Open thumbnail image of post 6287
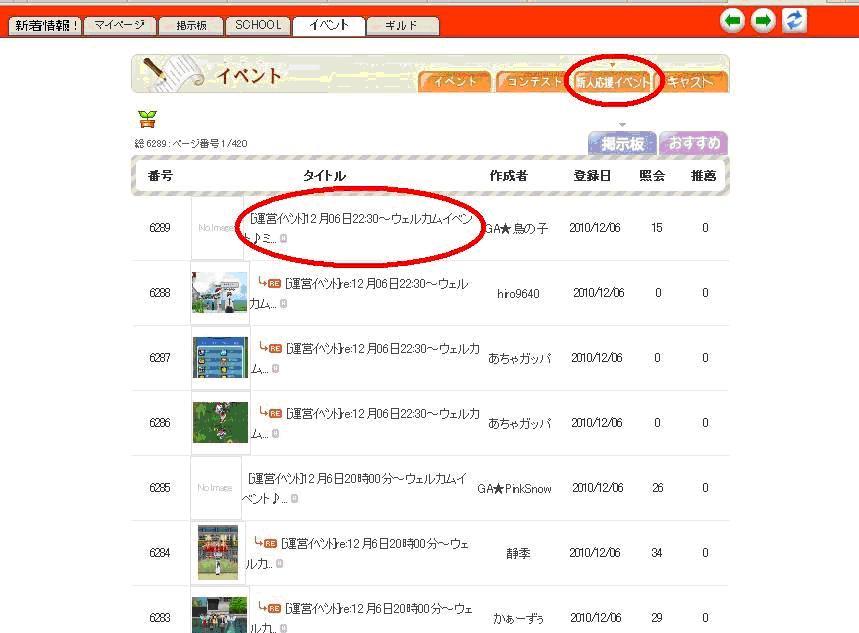859x633 pixels. (220, 357)
